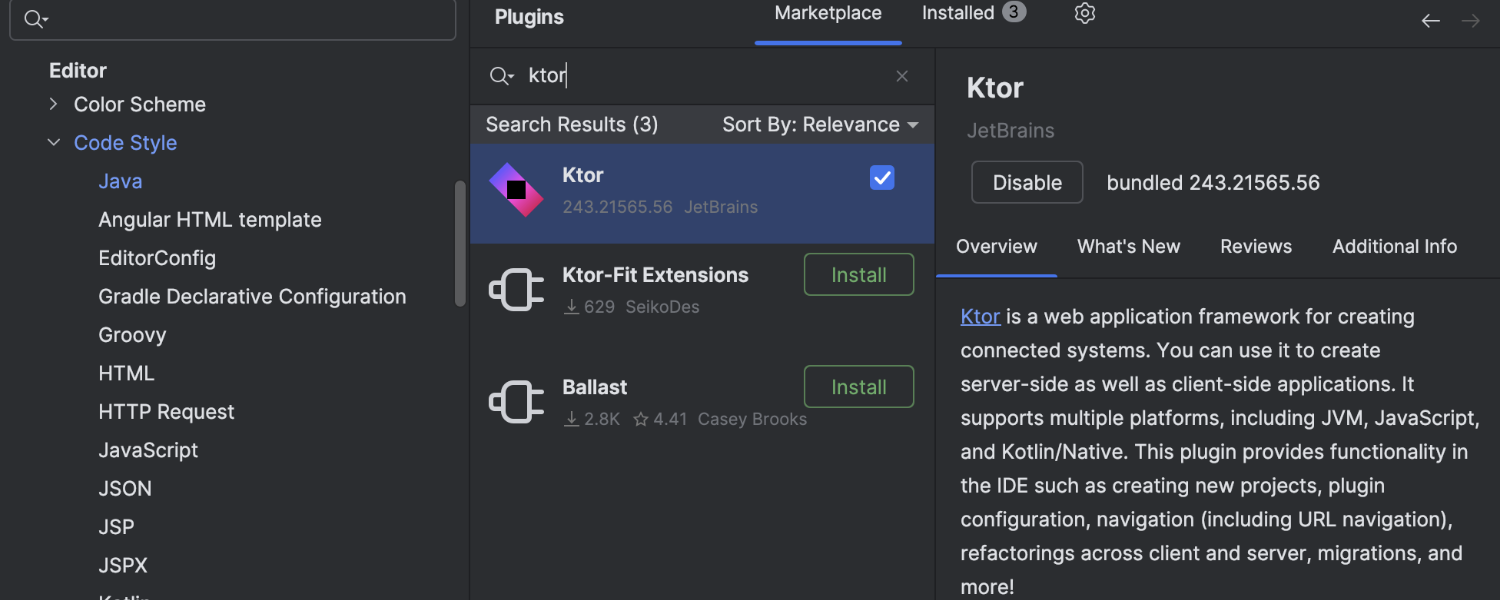Image resolution: width=1500 pixels, height=600 pixels.
Task: Follow the Ktor hyperlink in overview
Action: pyautogui.click(x=980, y=317)
